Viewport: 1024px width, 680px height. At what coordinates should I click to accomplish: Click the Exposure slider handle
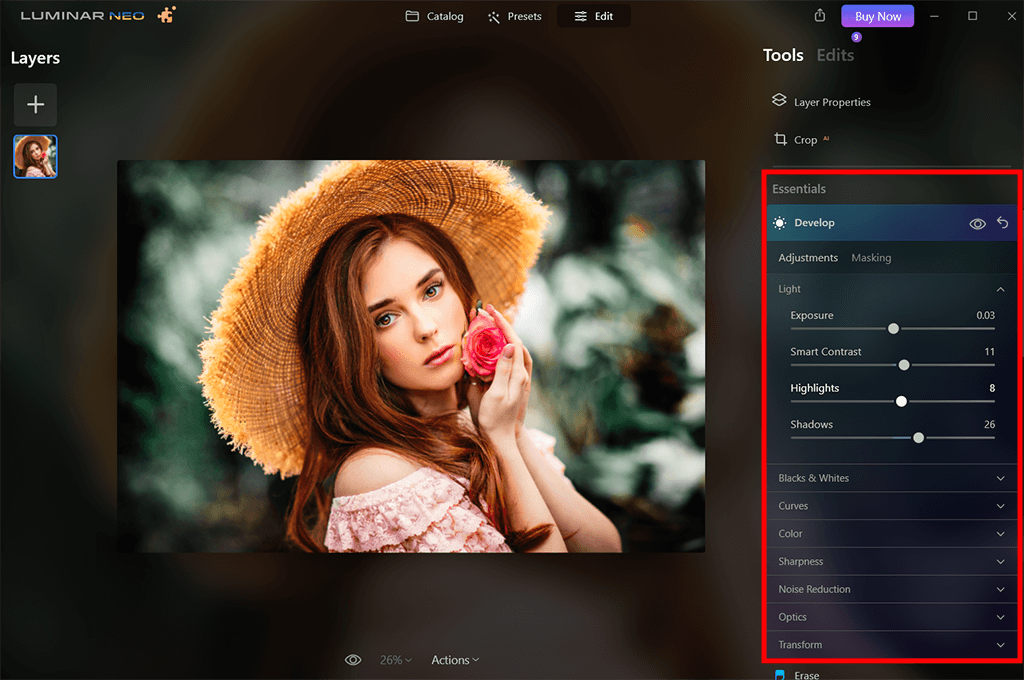893,329
